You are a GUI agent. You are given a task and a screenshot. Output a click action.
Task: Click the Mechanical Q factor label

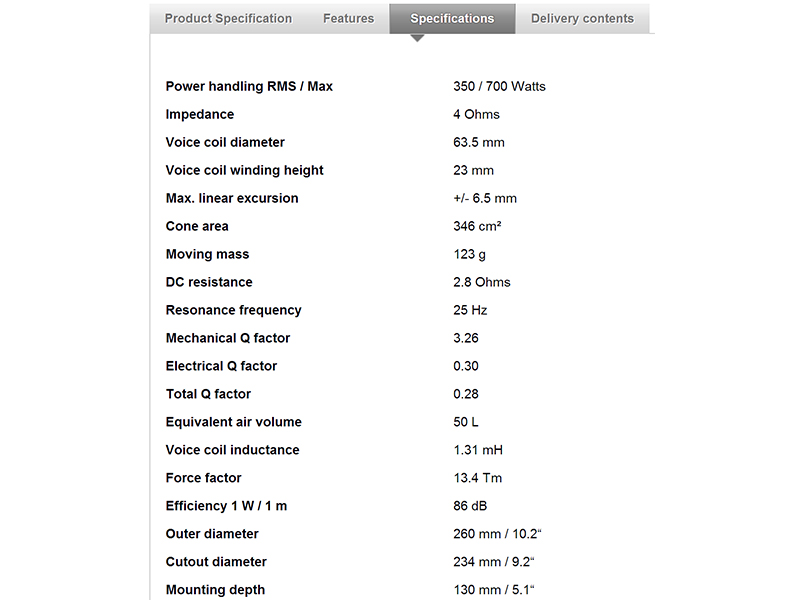pyautogui.click(x=228, y=338)
